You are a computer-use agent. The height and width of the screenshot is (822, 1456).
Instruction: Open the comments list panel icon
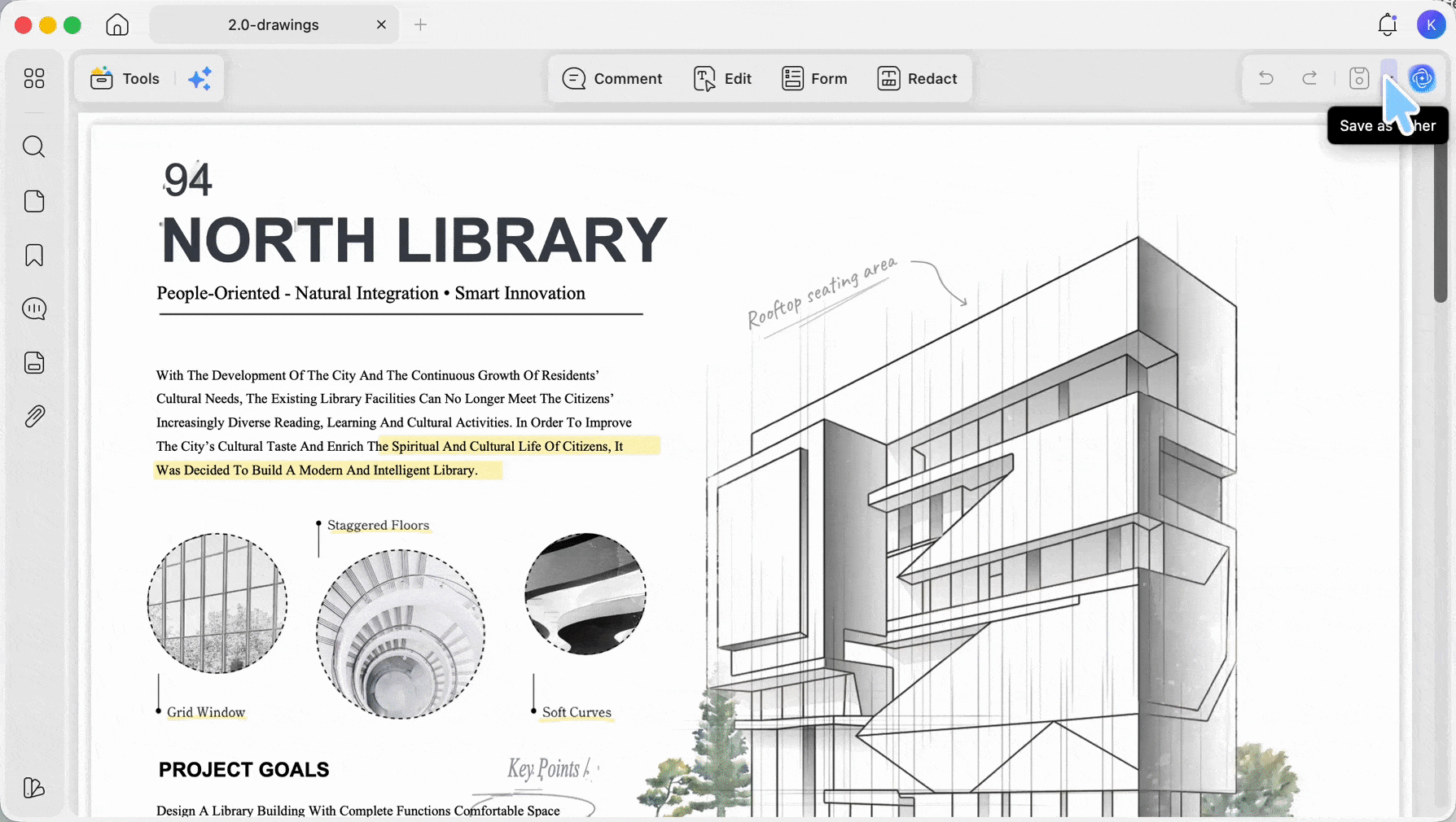[34, 308]
